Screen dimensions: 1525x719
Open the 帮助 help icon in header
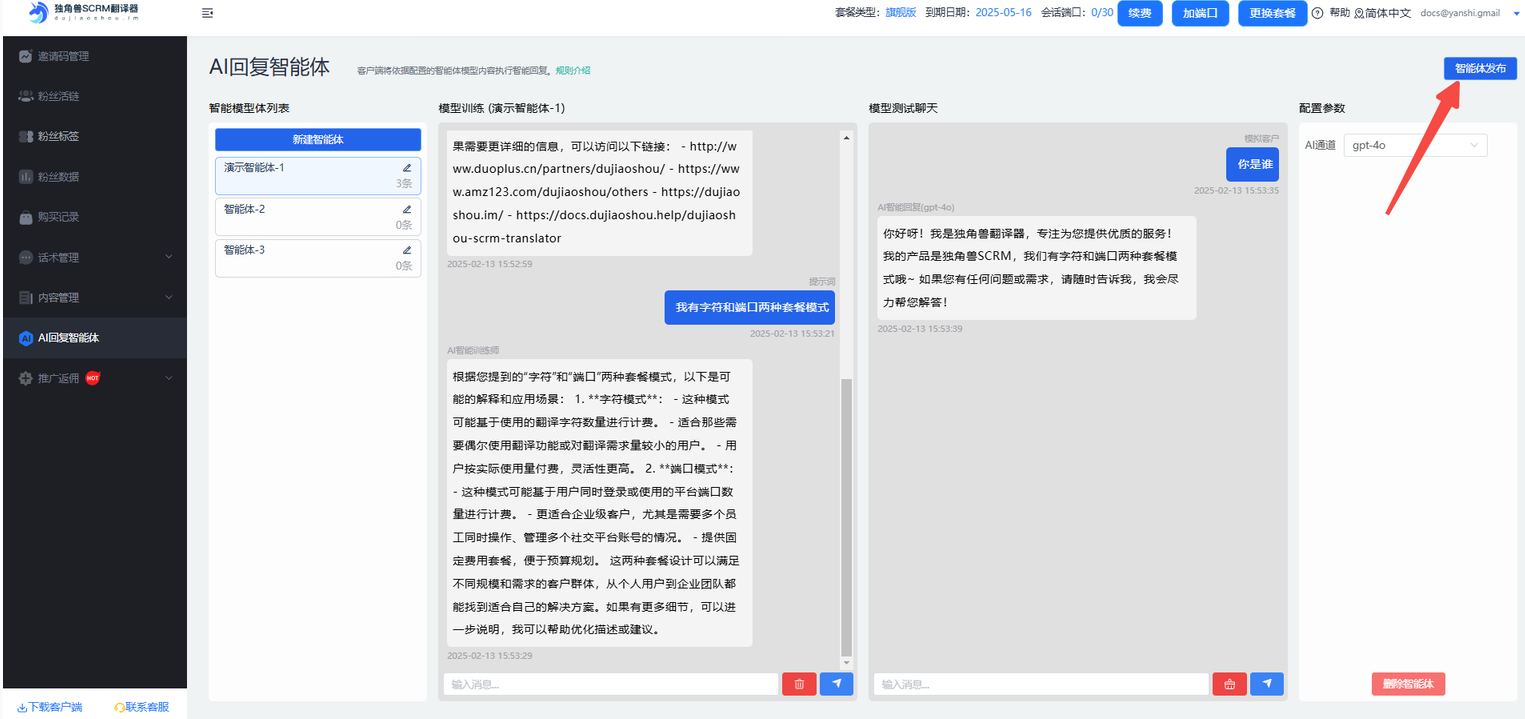click(1317, 13)
